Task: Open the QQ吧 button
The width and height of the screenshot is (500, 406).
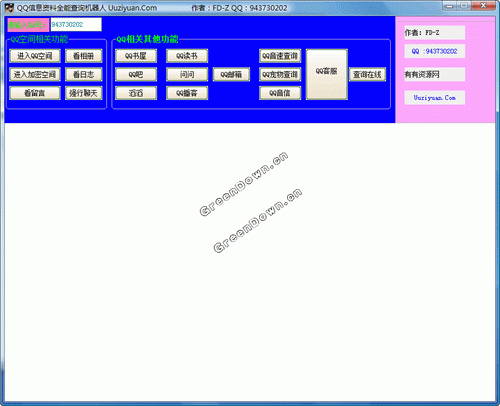Action: [136, 74]
